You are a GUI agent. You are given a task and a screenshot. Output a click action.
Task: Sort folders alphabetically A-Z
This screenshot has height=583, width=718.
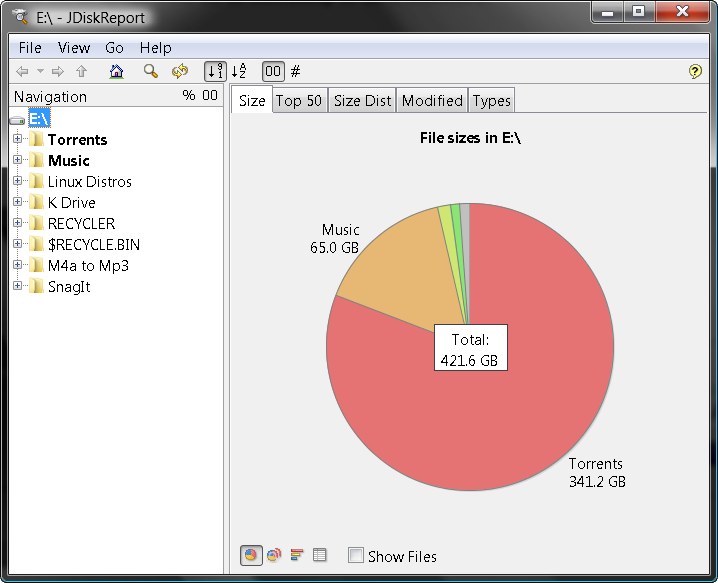tap(239, 71)
